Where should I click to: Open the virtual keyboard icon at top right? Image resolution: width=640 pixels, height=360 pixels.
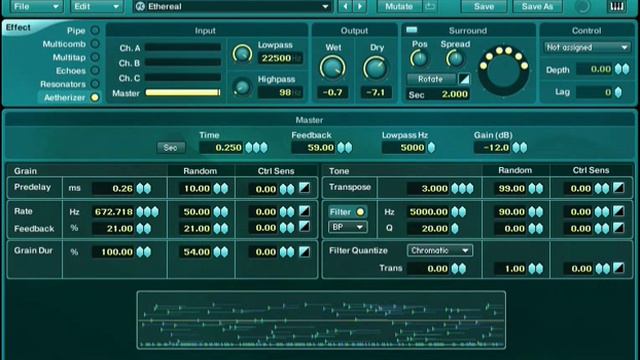click(616, 7)
